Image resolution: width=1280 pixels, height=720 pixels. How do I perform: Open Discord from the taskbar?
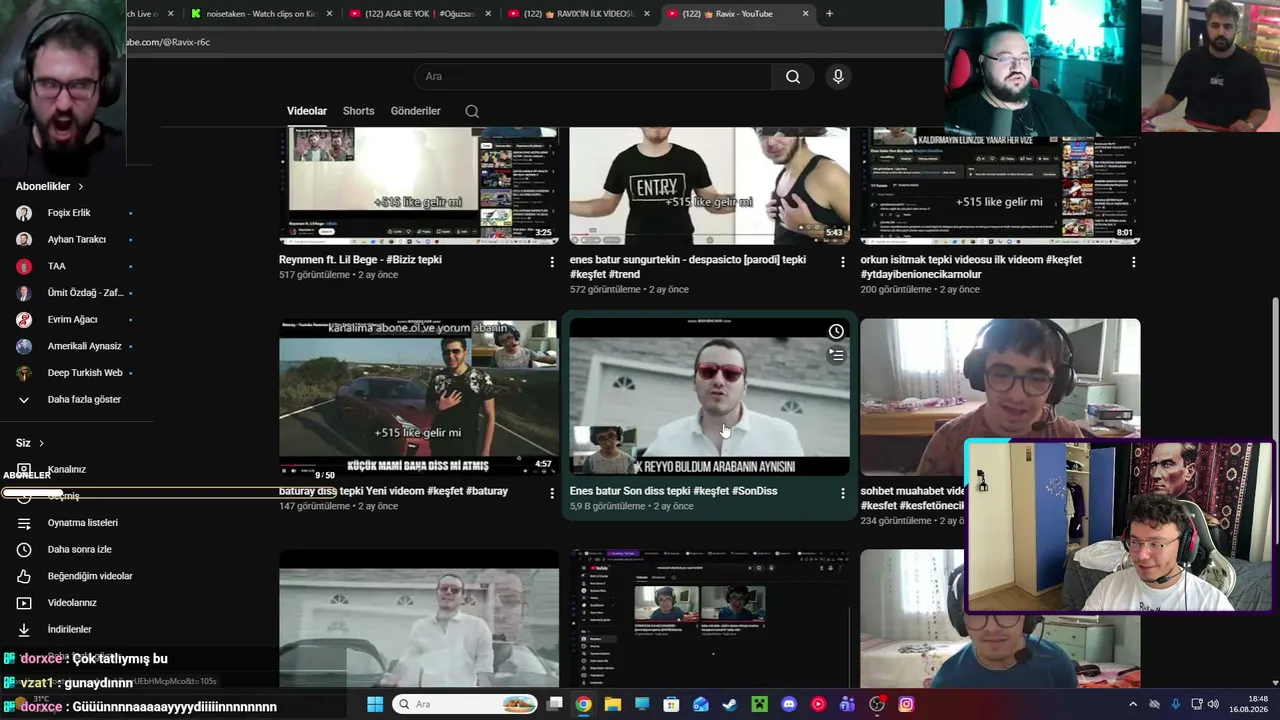(789, 704)
